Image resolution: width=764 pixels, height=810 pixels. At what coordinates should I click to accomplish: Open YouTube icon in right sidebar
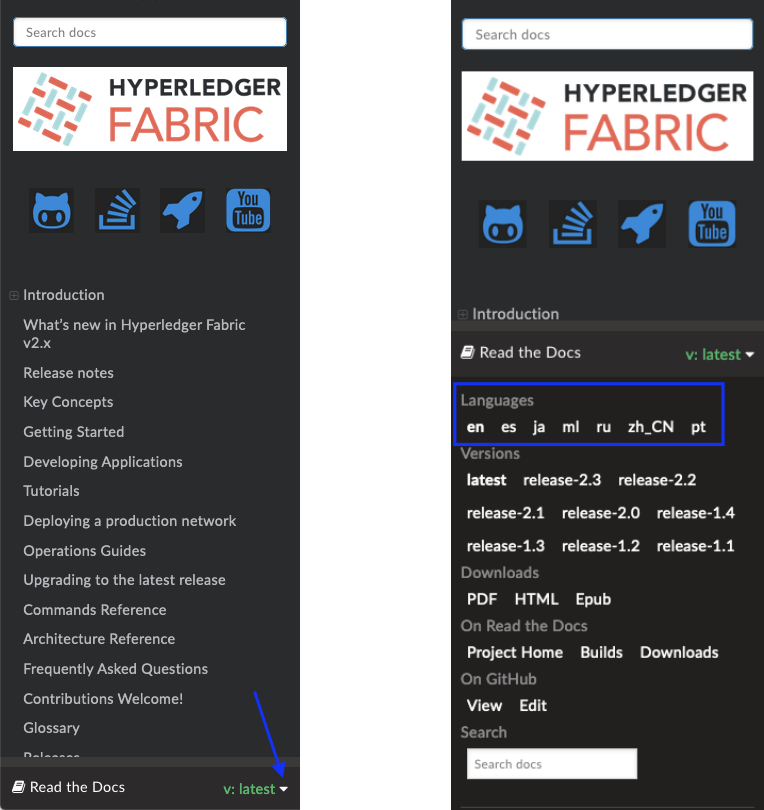coord(712,224)
